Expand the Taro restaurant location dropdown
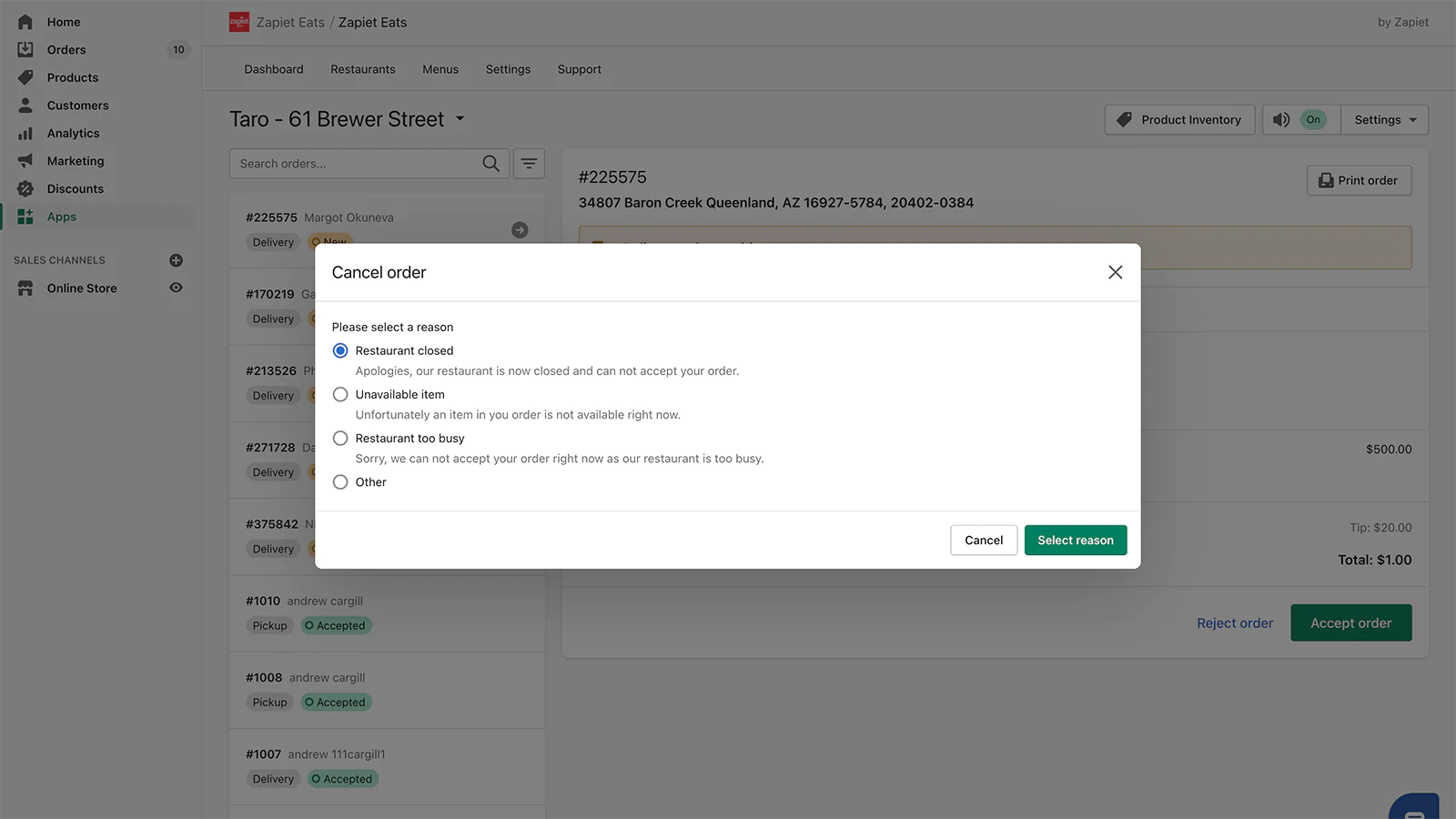This screenshot has width=1456, height=819. click(x=460, y=119)
